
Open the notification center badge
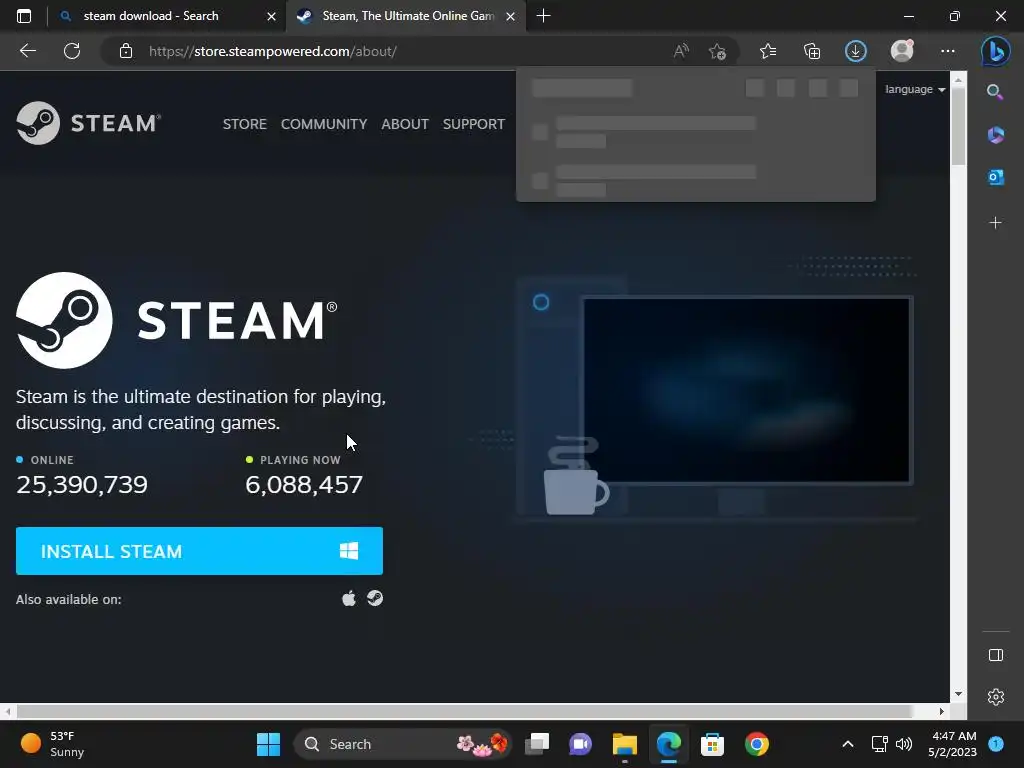[996, 744]
